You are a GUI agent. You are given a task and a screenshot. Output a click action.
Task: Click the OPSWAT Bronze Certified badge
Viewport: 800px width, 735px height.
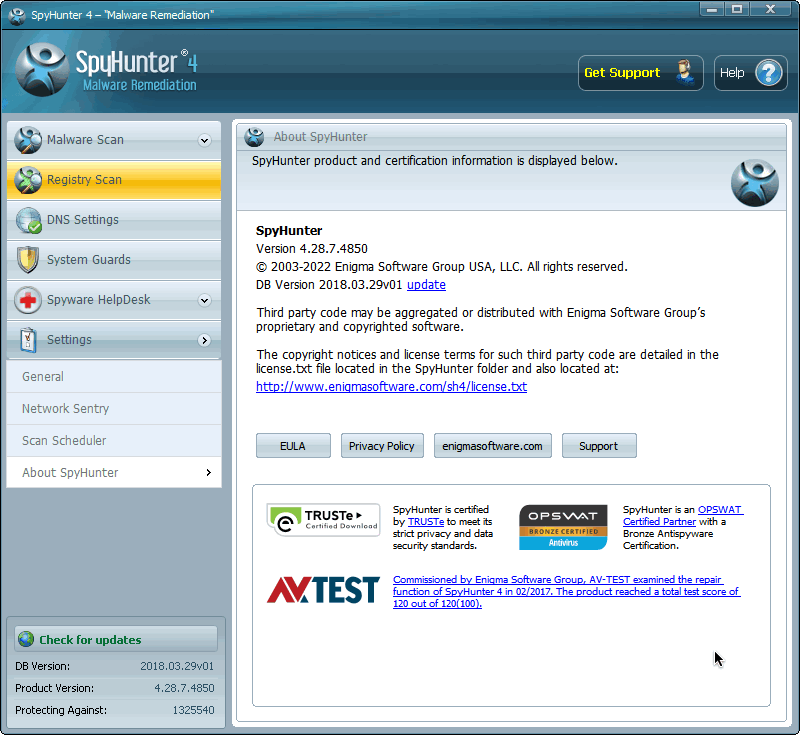pos(563,527)
